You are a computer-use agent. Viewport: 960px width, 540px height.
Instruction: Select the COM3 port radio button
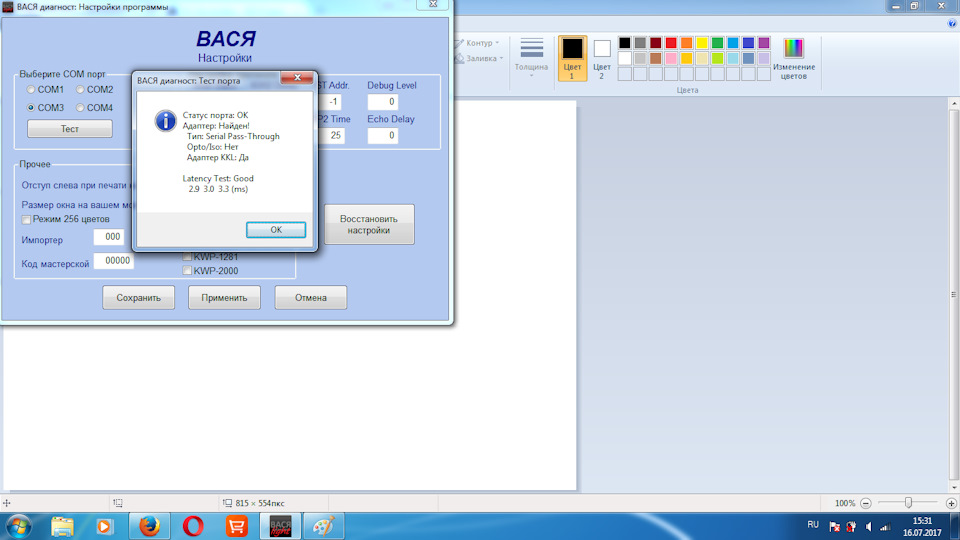tap(31, 108)
